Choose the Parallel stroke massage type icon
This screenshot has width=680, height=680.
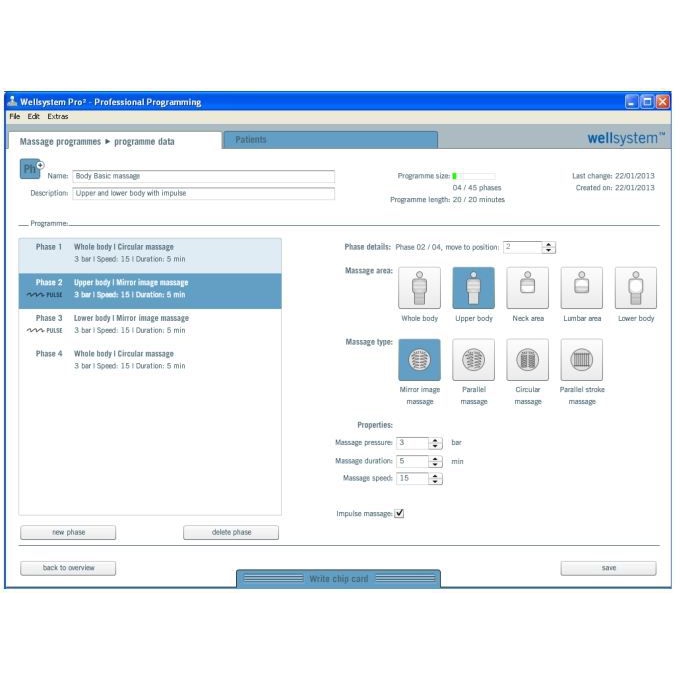582,360
